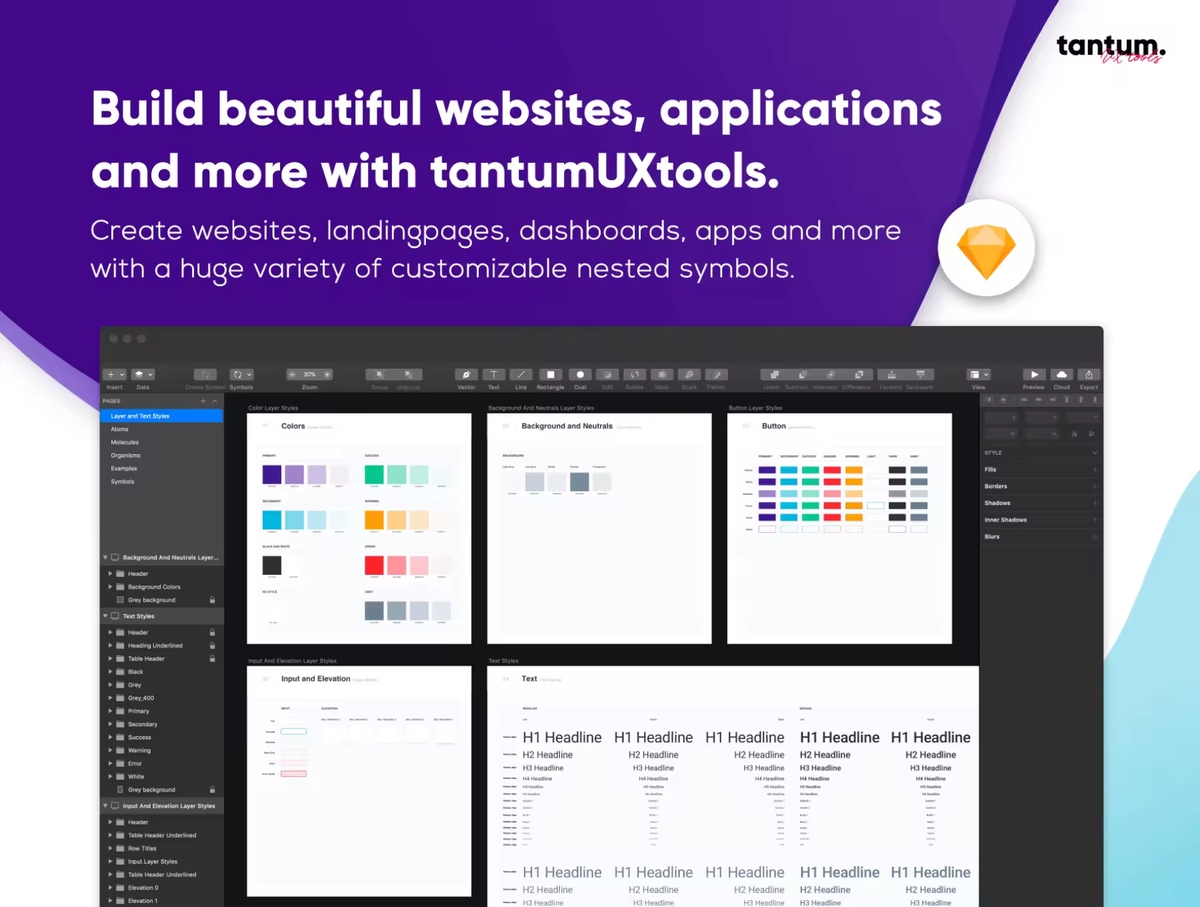Collapse the Text Styles artboard group
The width and height of the screenshot is (1200, 907).
pos(105,617)
